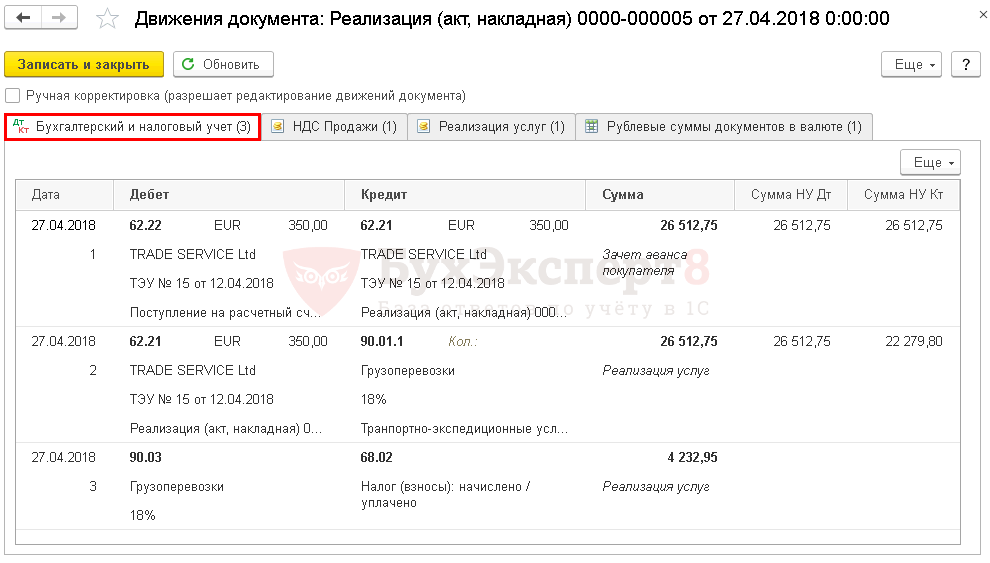Switch to Реализация услуг tab

(491, 127)
